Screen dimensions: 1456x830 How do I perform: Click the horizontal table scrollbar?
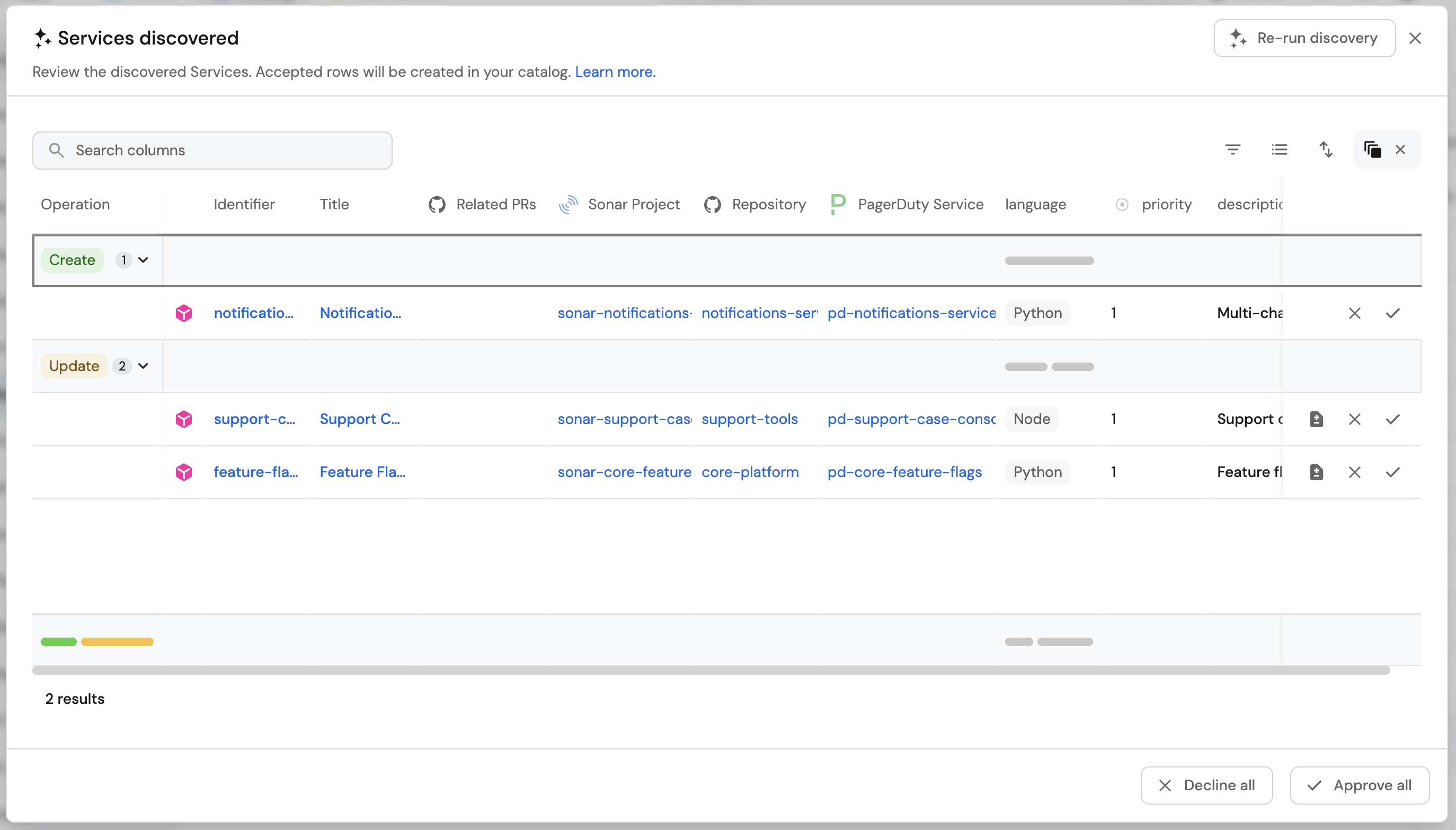[x=711, y=670]
